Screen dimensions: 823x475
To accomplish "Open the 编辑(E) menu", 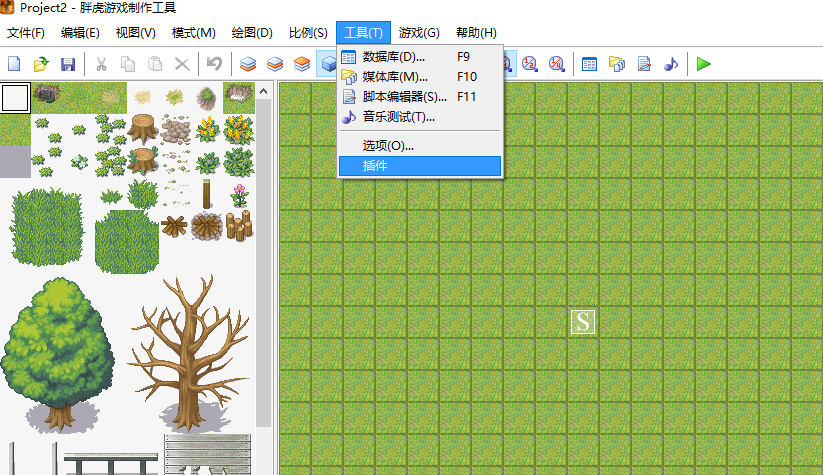I will 80,33.
